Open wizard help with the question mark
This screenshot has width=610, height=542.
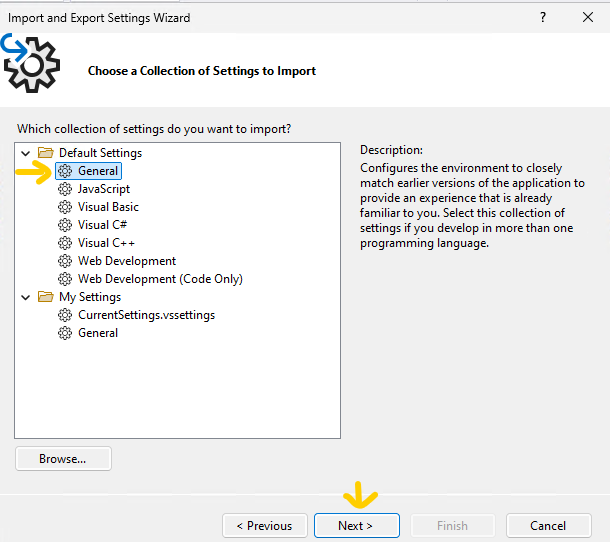(x=543, y=17)
